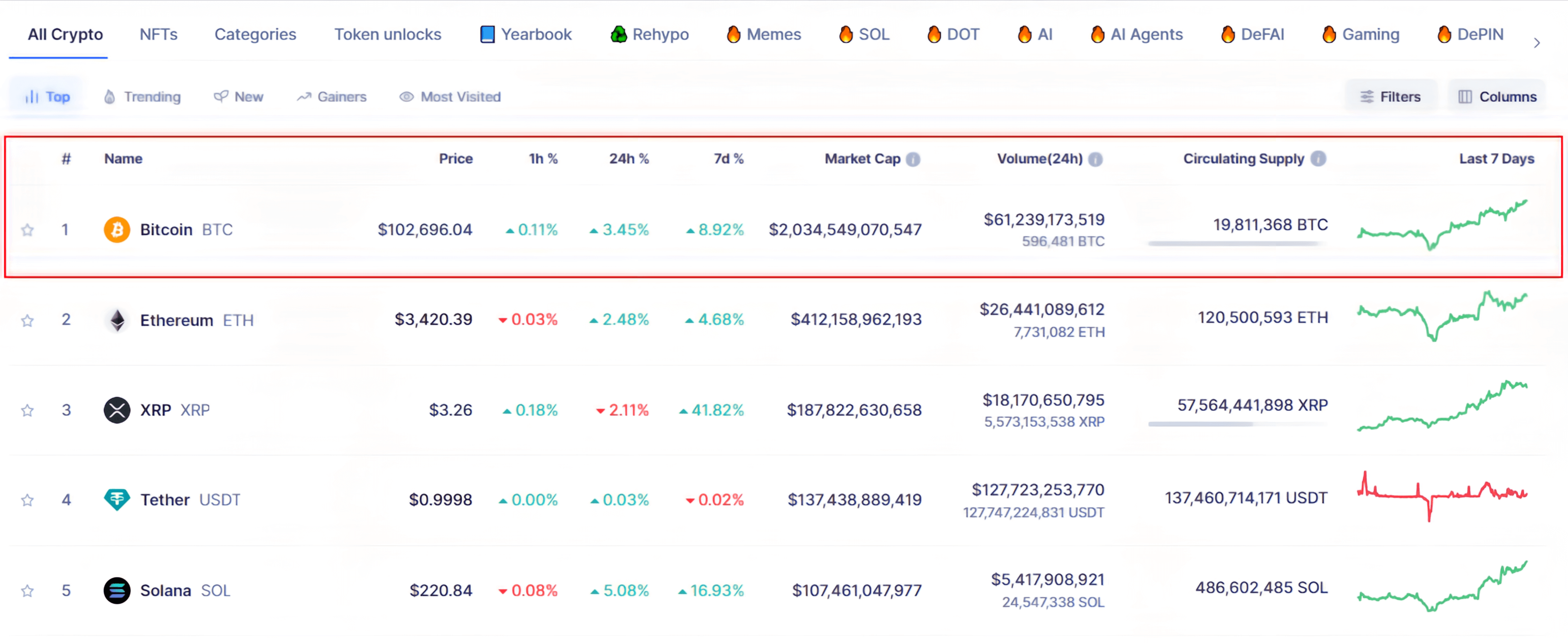Click the XRP logo icon
1568x643 pixels.
click(117, 410)
